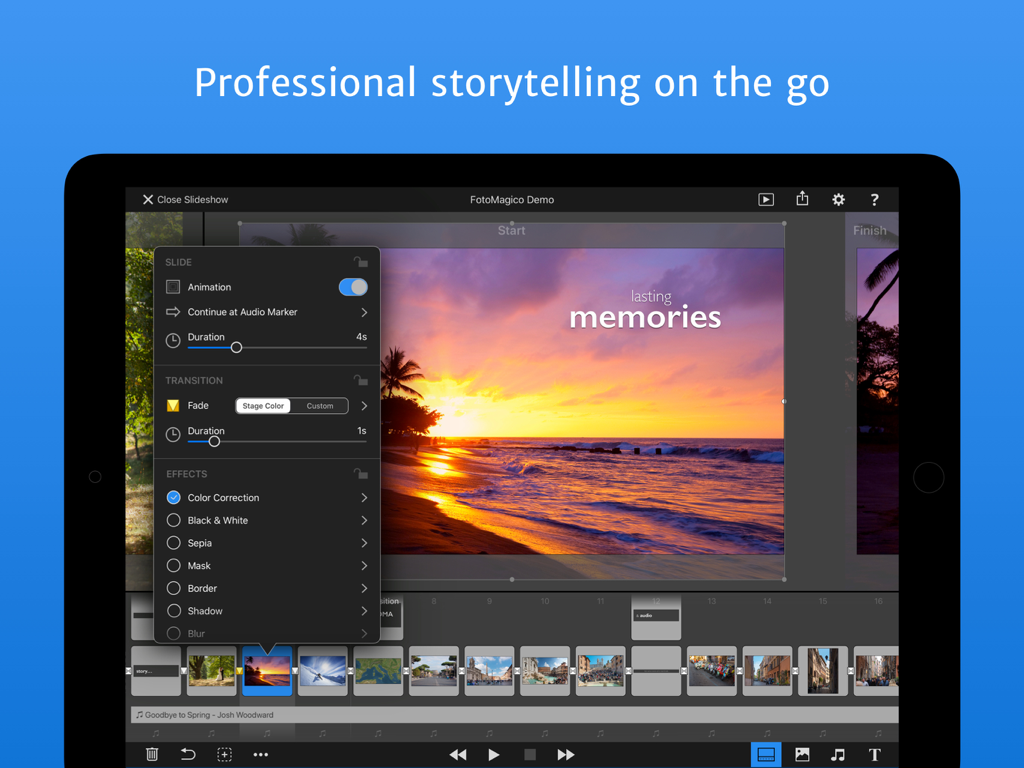Expand the Continue at Audio Marker option
This screenshot has height=768, width=1024.
pyautogui.click(x=366, y=312)
